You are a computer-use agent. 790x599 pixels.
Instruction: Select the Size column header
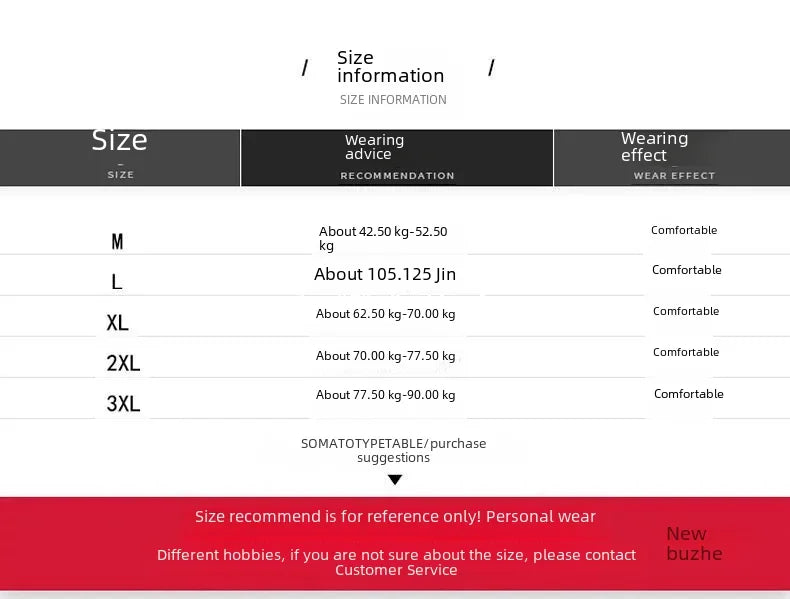(120, 158)
